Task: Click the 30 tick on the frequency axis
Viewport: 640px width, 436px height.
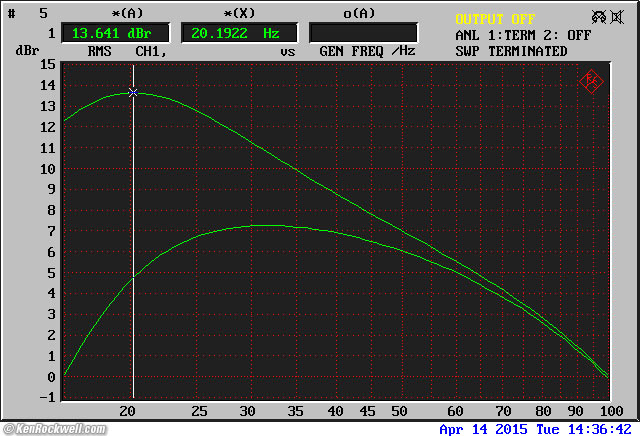Action: [247, 411]
